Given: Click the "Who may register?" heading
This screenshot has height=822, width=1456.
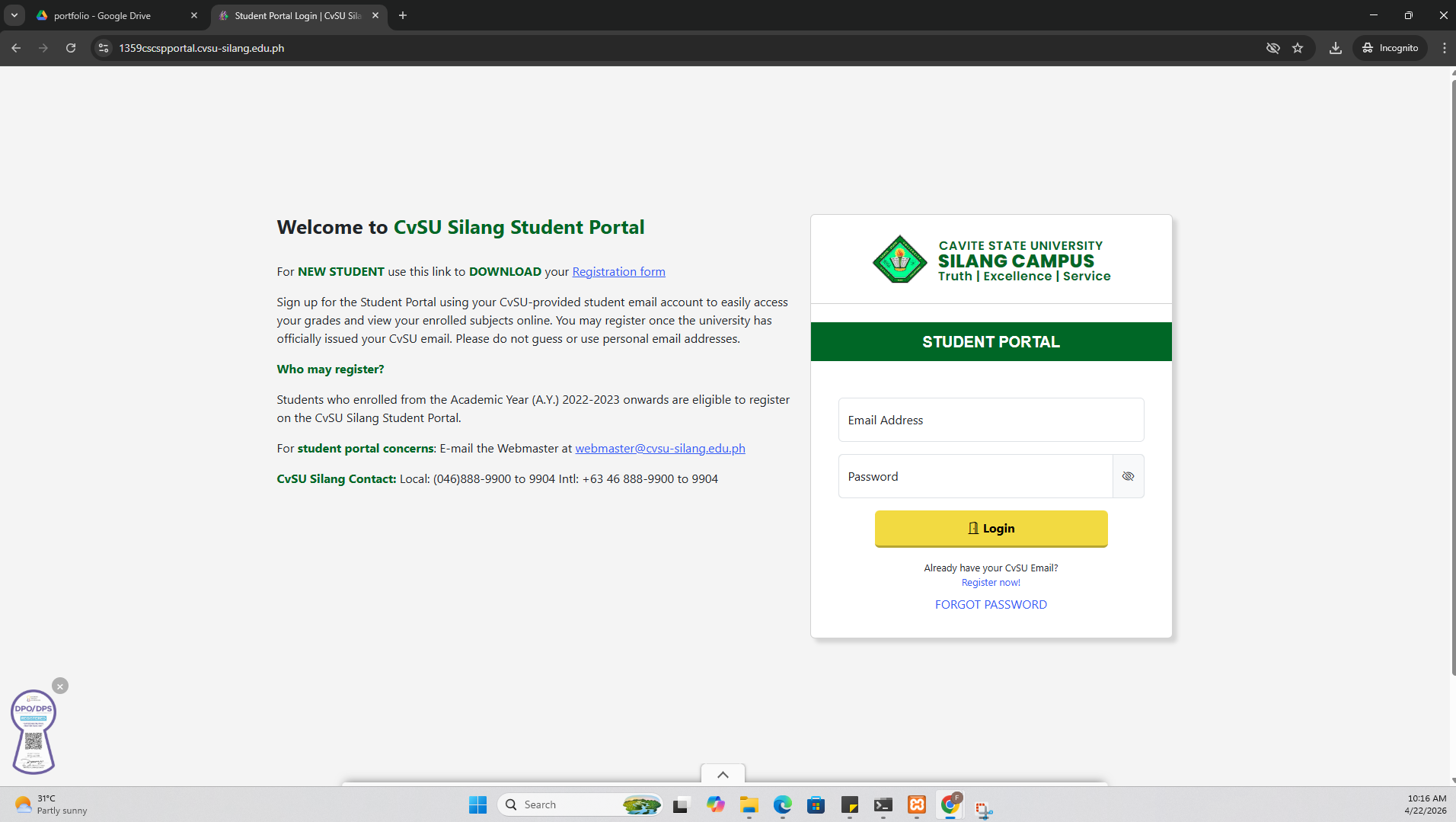Looking at the screenshot, I should coord(330,369).
